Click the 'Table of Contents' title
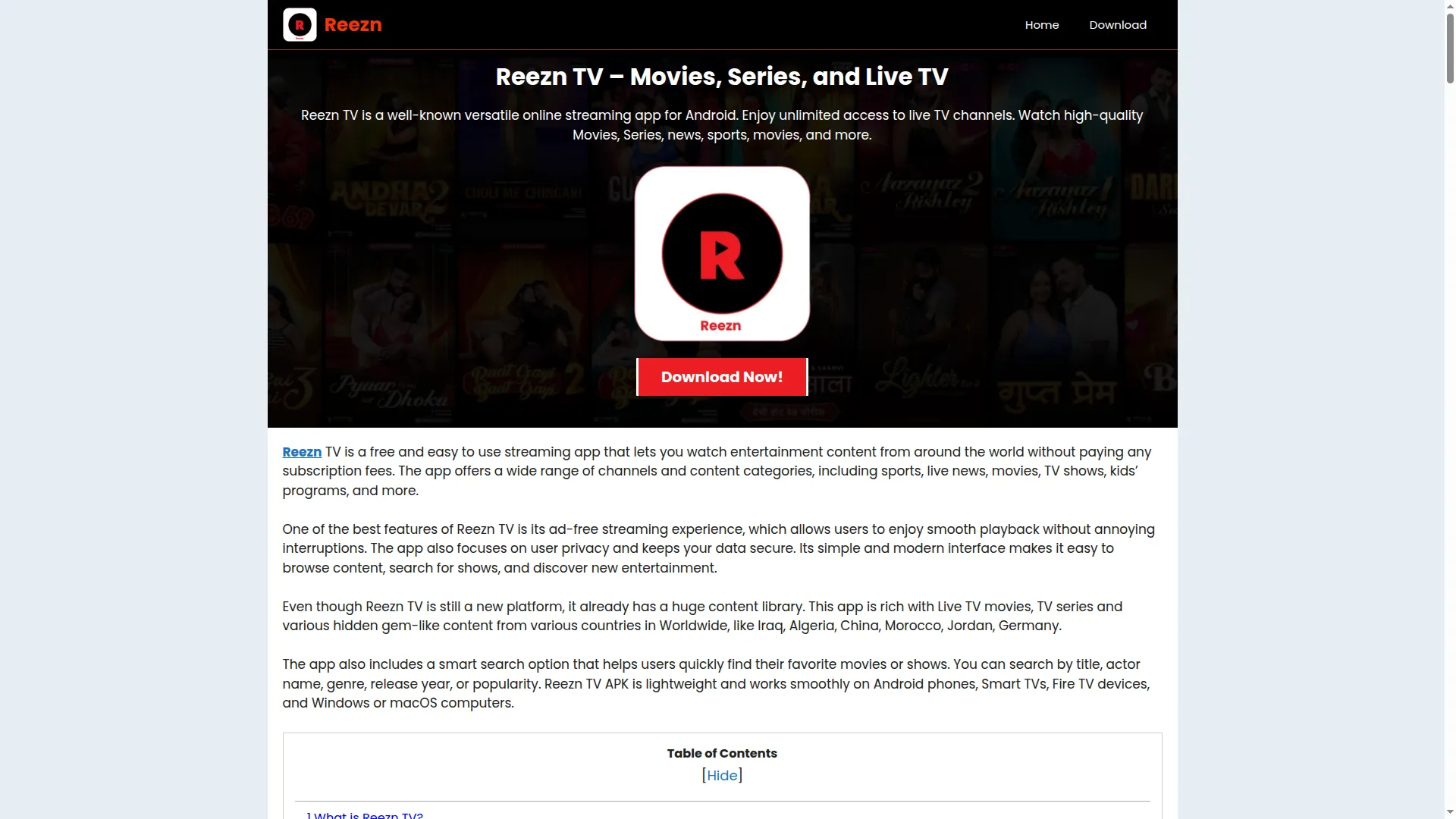The image size is (1456, 819). pyautogui.click(x=722, y=753)
